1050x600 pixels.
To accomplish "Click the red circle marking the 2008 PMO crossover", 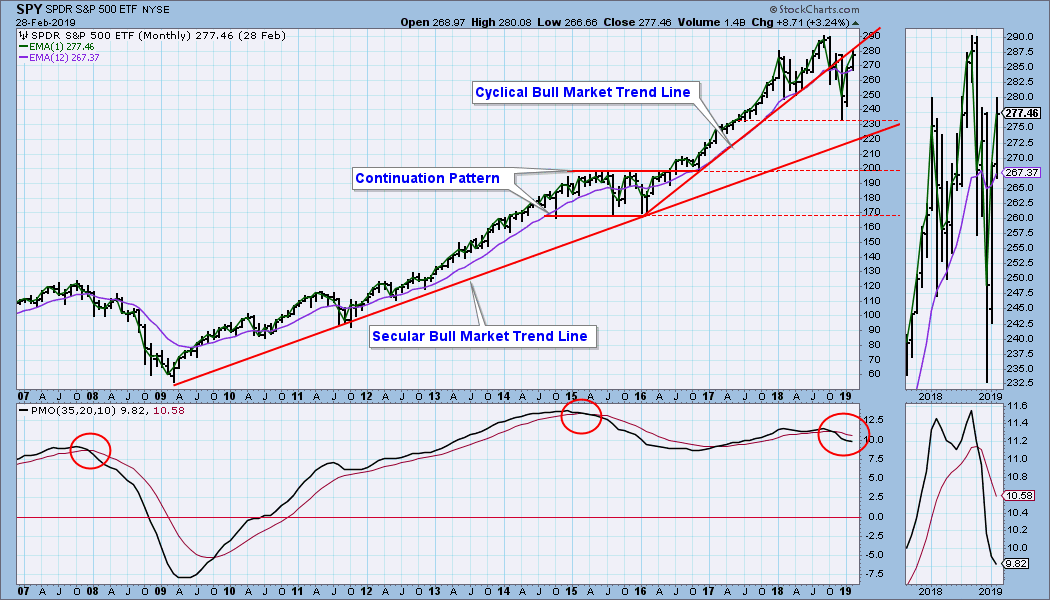I will coord(90,451).
